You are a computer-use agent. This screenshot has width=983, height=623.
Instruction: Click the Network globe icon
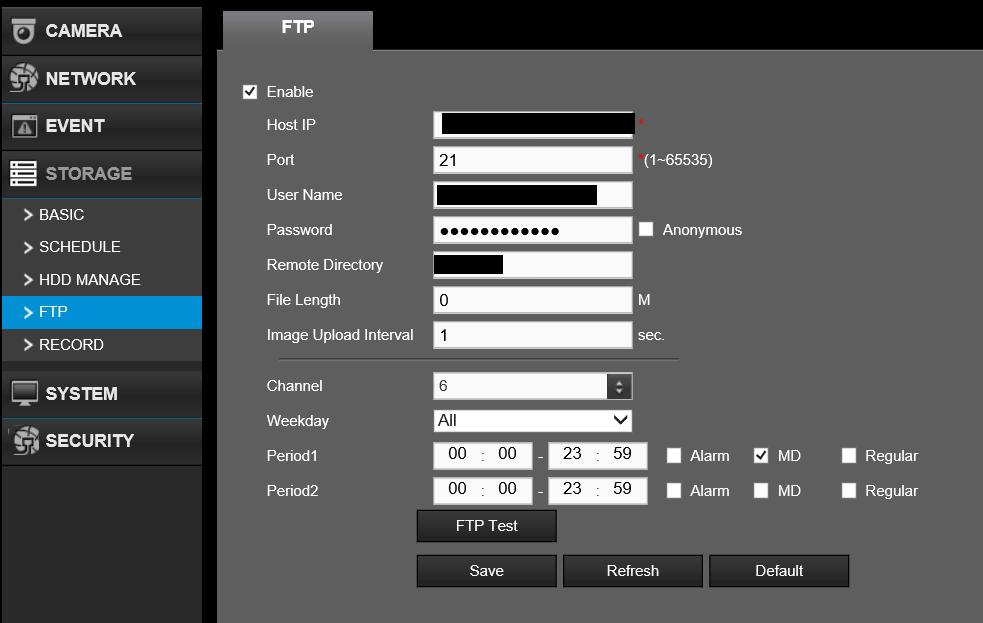click(x=24, y=78)
